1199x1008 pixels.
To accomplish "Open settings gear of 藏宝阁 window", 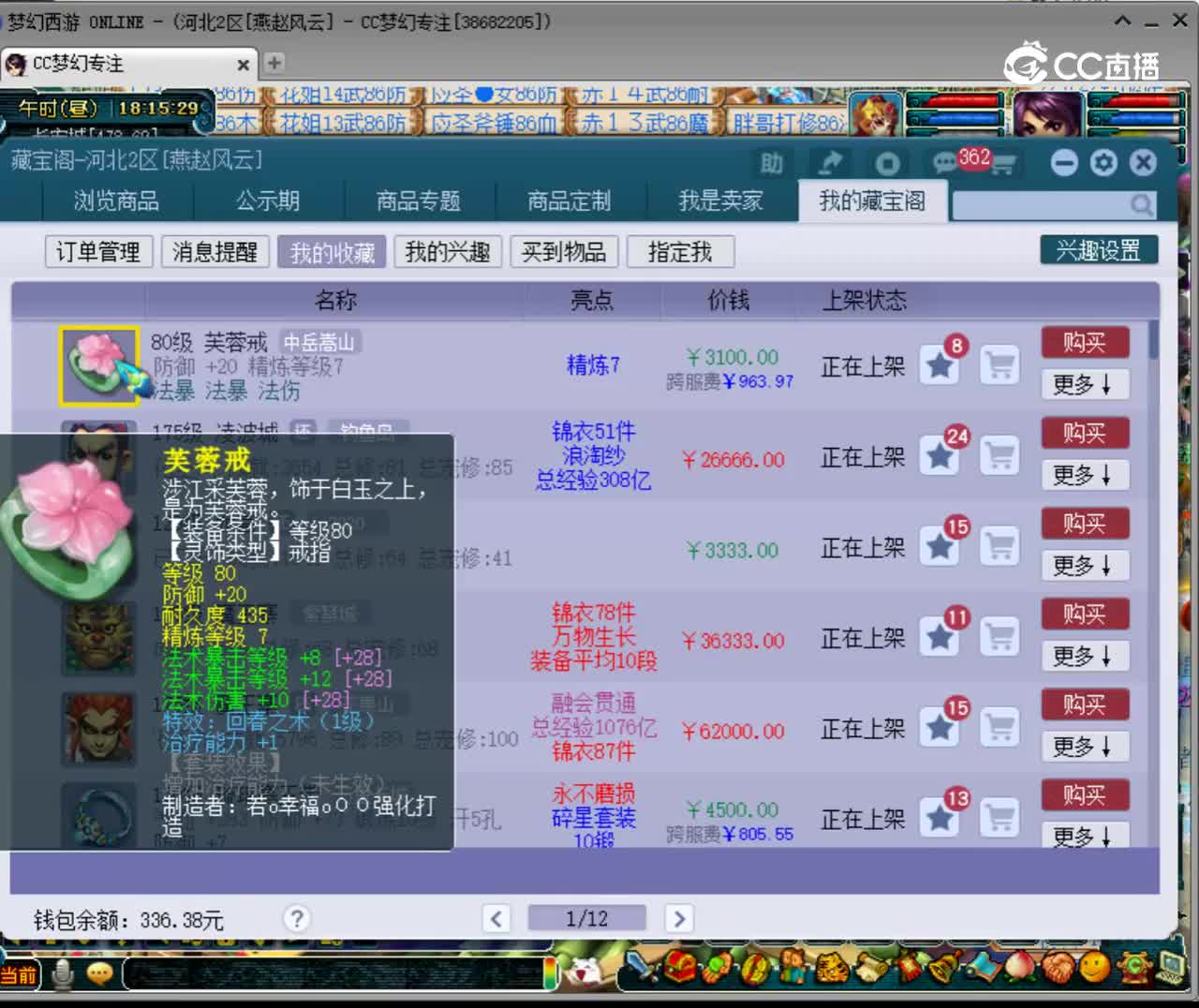I will coord(1103,163).
